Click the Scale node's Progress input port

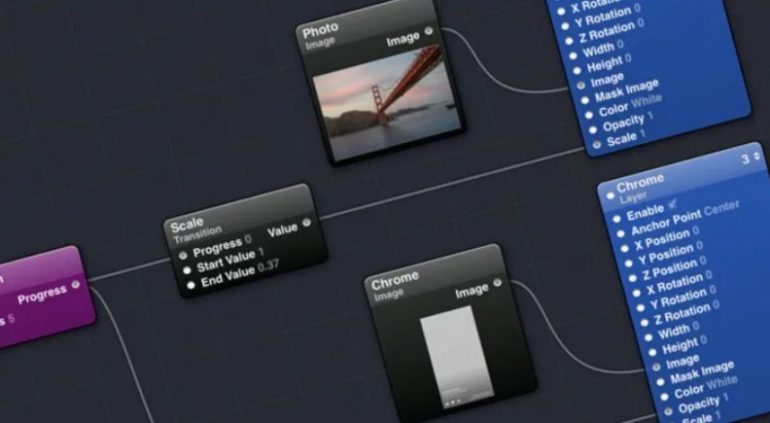pos(183,255)
